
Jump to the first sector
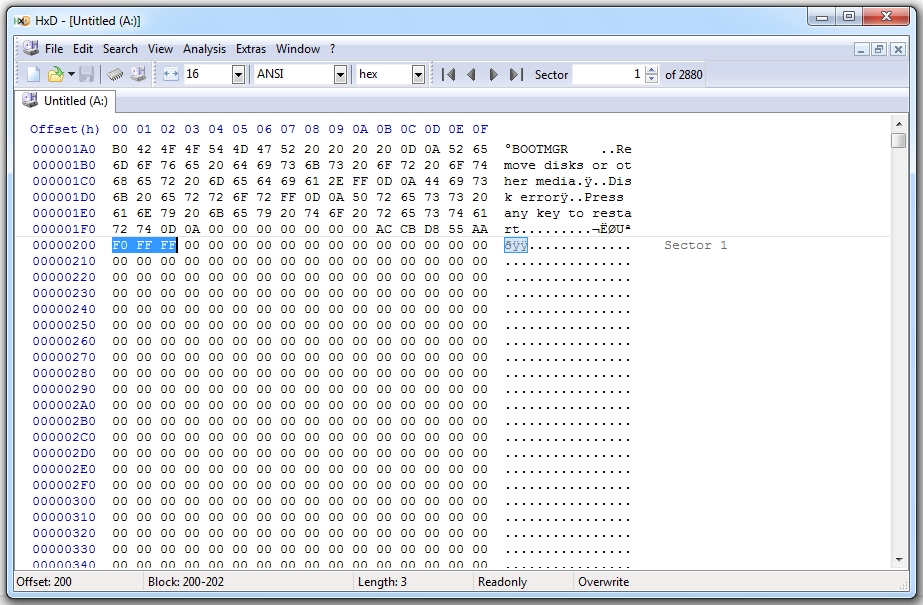pos(449,75)
